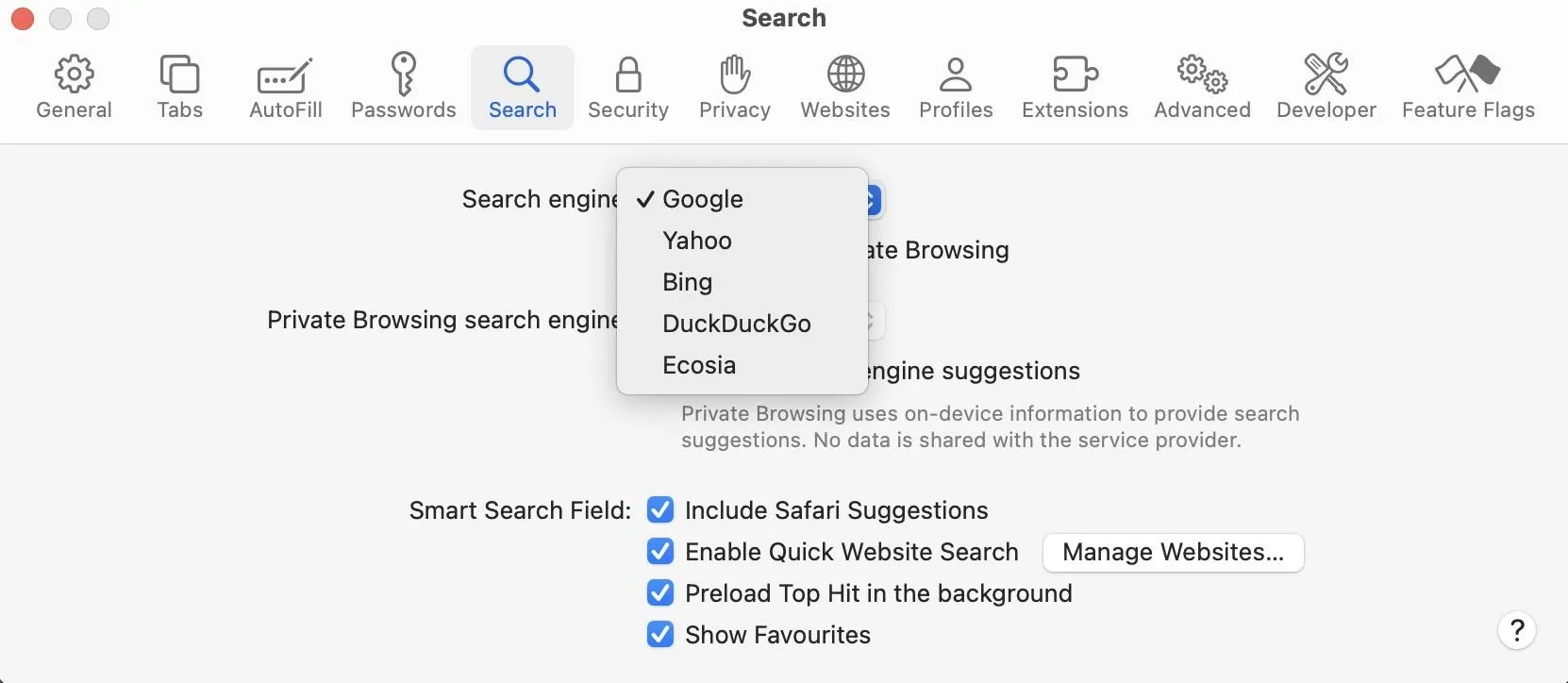Open the Websites globe pane
The image size is (1568, 683).
[x=845, y=88]
